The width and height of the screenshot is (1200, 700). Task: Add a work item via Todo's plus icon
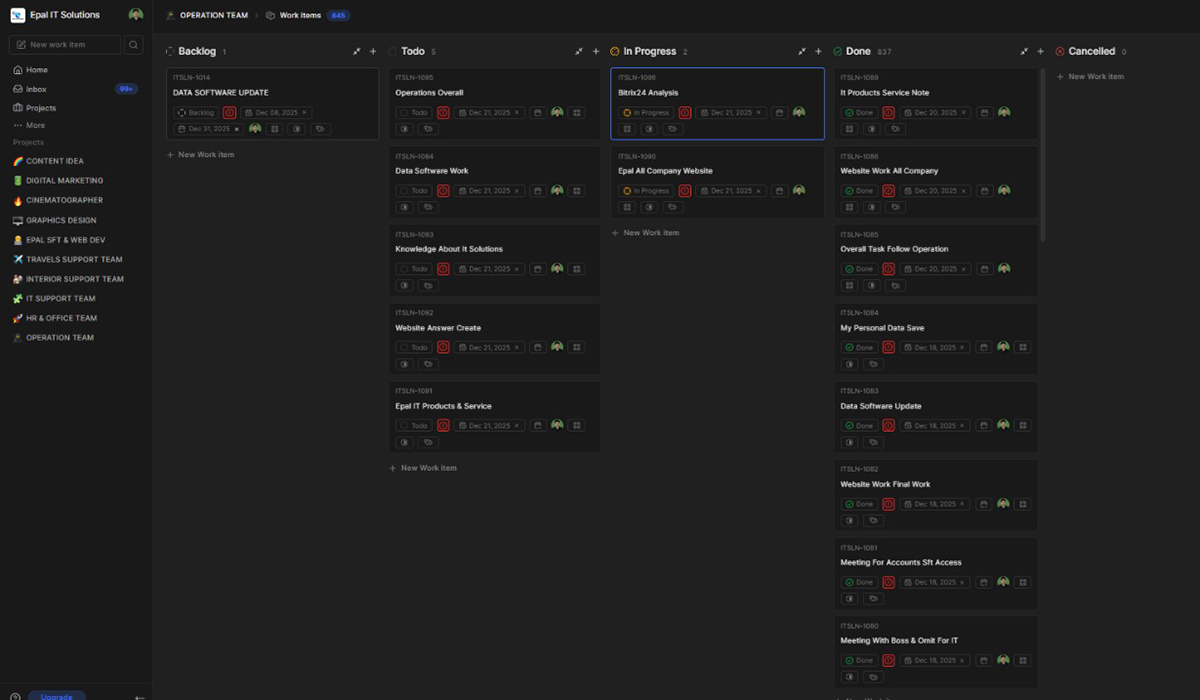point(596,51)
